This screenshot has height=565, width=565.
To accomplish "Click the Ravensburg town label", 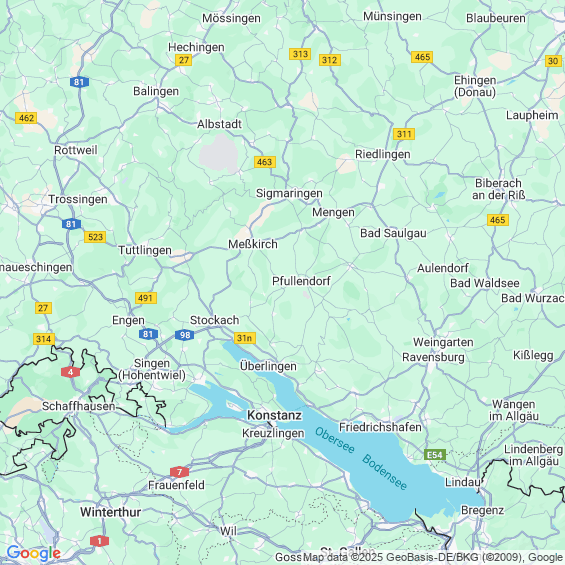I will click(433, 357).
